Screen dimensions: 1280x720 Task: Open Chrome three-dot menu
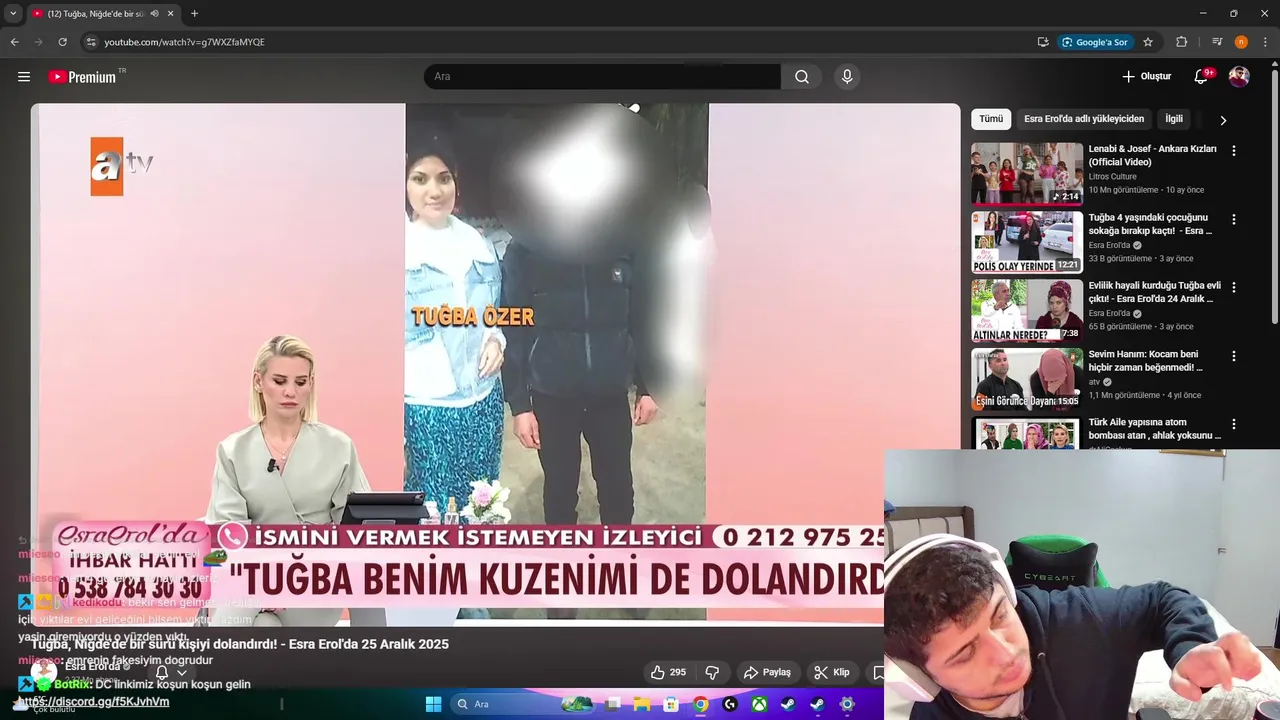(1265, 42)
